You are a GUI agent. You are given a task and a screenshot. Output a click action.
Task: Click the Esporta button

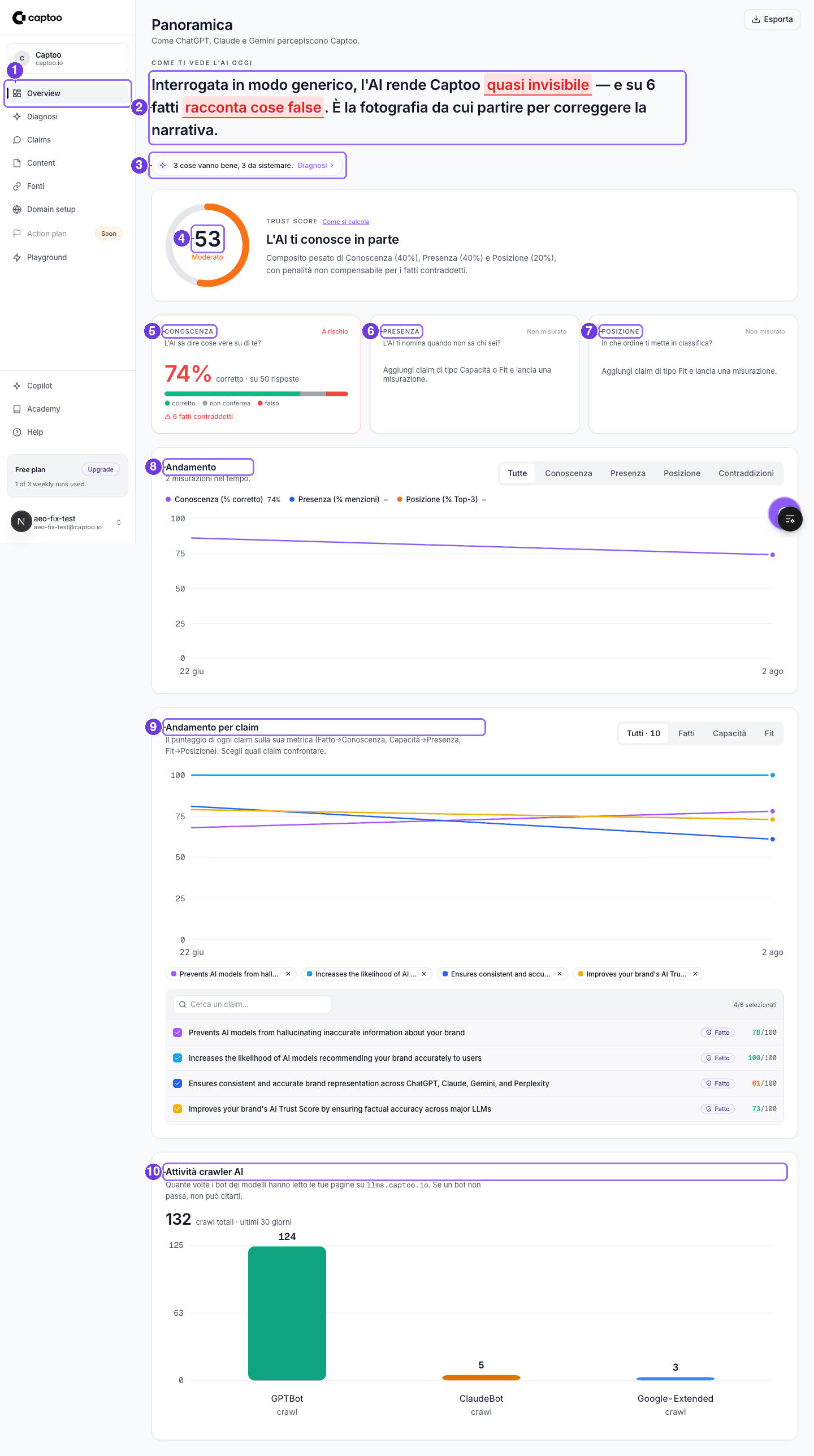click(x=772, y=19)
